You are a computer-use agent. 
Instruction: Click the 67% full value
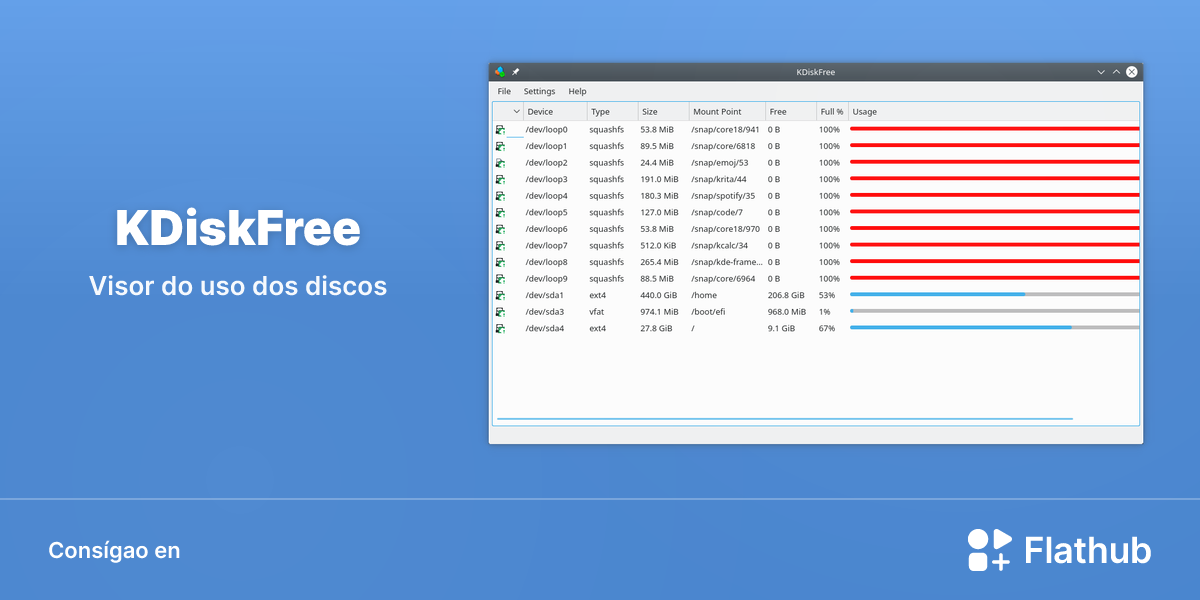826,328
